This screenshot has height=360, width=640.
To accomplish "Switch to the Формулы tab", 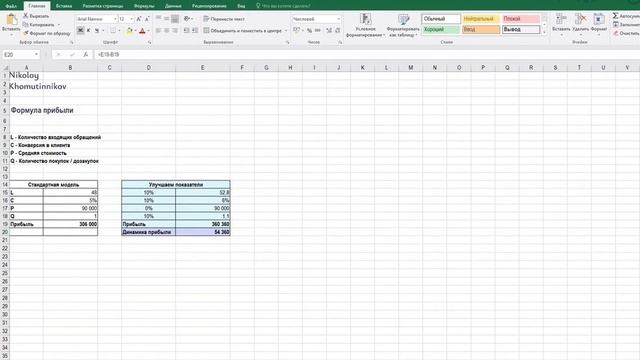I will pyautogui.click(x=144, y=6).
